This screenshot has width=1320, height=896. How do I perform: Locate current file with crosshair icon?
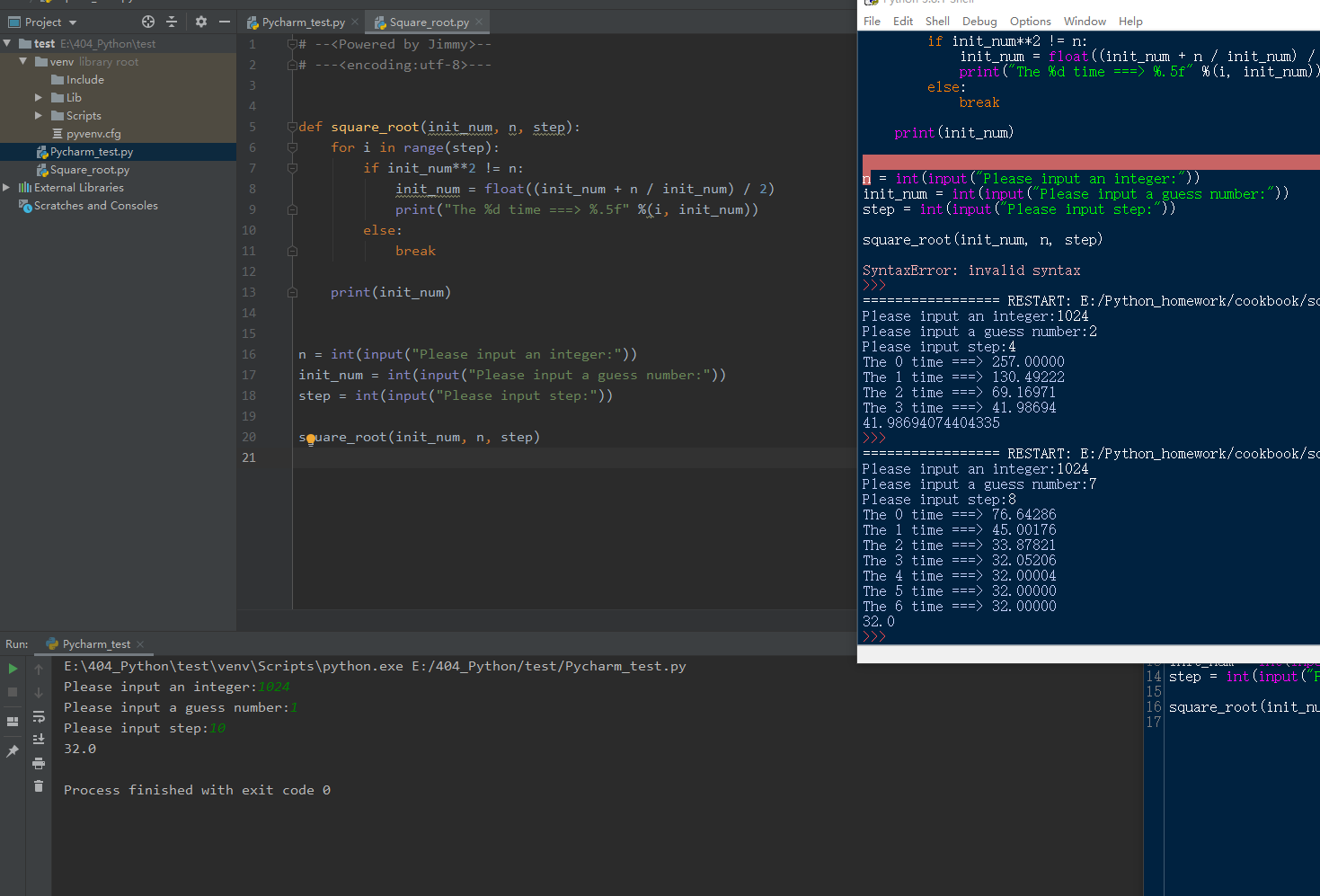click(148, 22)
